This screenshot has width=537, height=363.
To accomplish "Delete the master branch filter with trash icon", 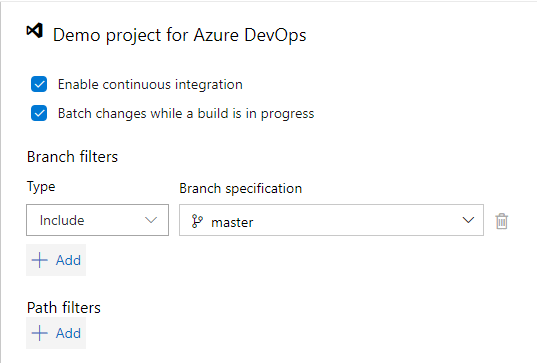I will click(501, 221).
